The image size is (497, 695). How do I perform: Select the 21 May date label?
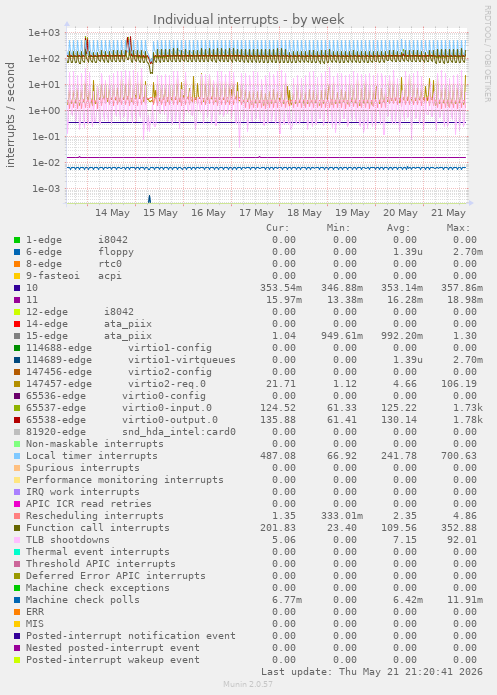448,213
